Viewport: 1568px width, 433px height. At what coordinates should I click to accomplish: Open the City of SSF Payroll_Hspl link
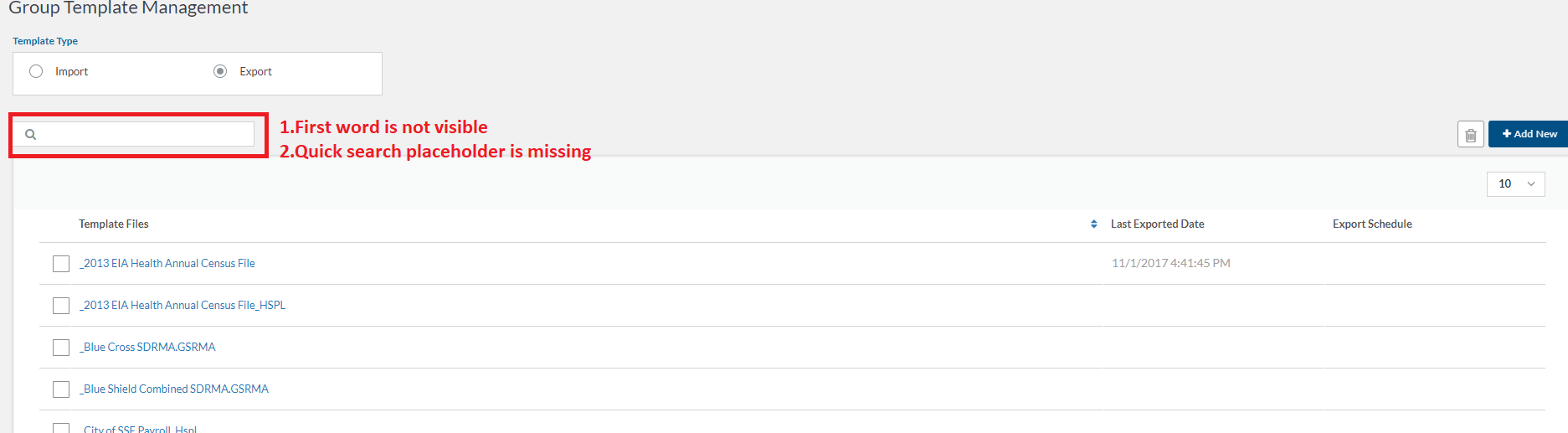pos(140,429)
